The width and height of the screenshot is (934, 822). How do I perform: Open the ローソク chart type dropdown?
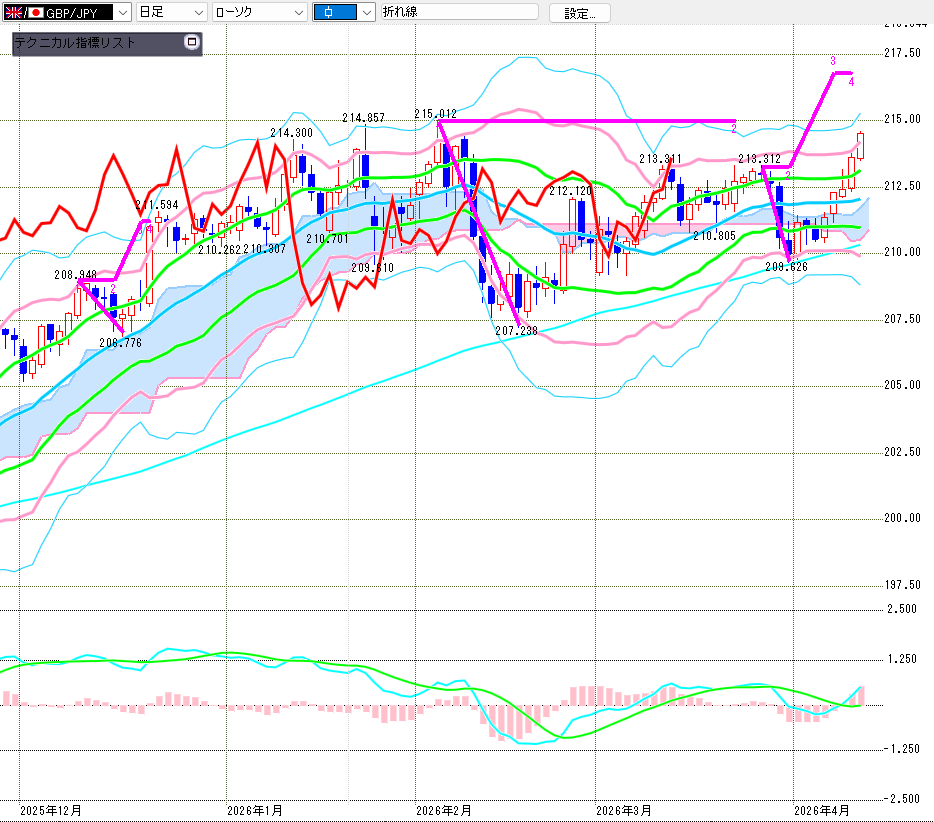[296, 13]
